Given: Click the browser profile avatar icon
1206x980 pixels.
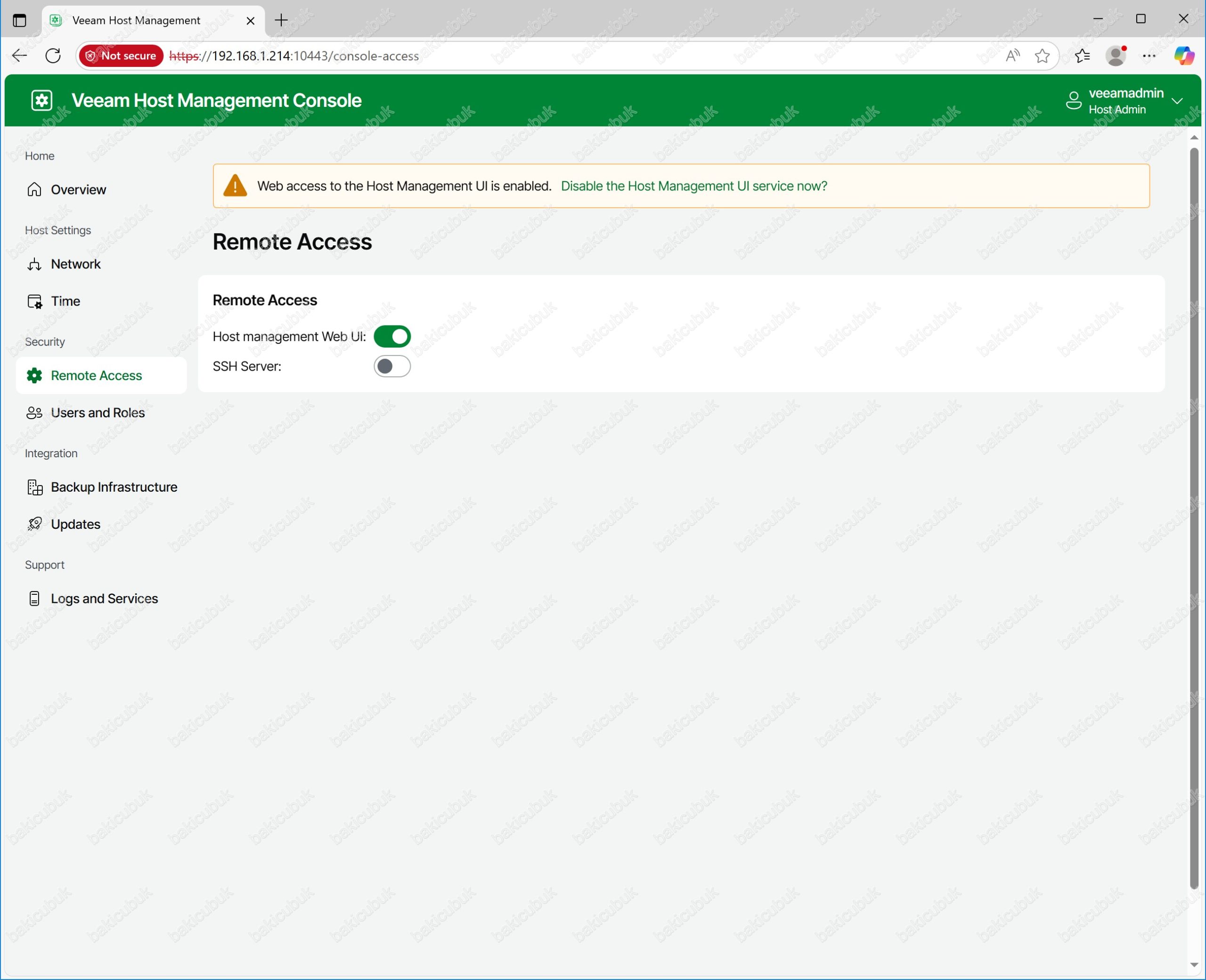Looking at the screenshot, I should tap(1116, 55).
